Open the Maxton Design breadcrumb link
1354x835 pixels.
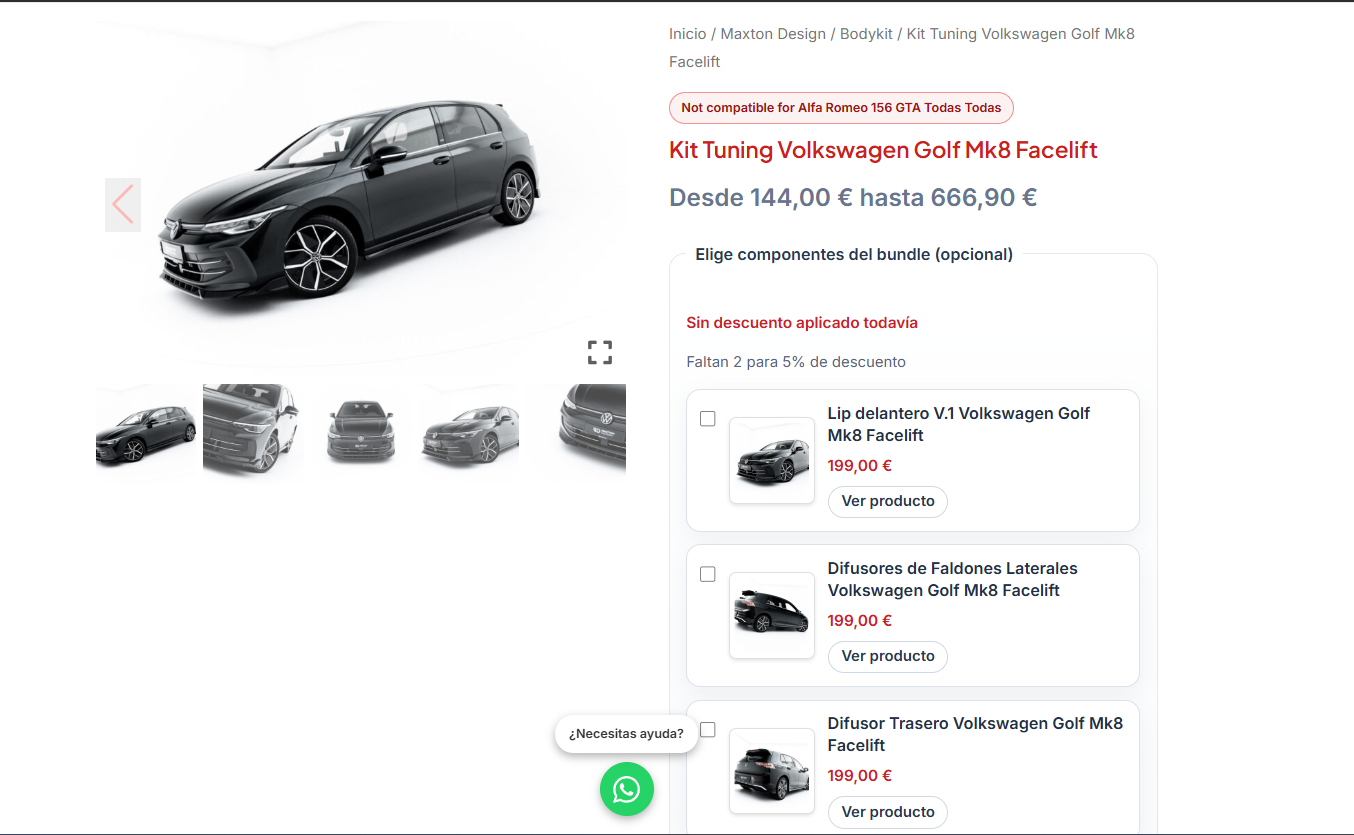pos(773,33)
